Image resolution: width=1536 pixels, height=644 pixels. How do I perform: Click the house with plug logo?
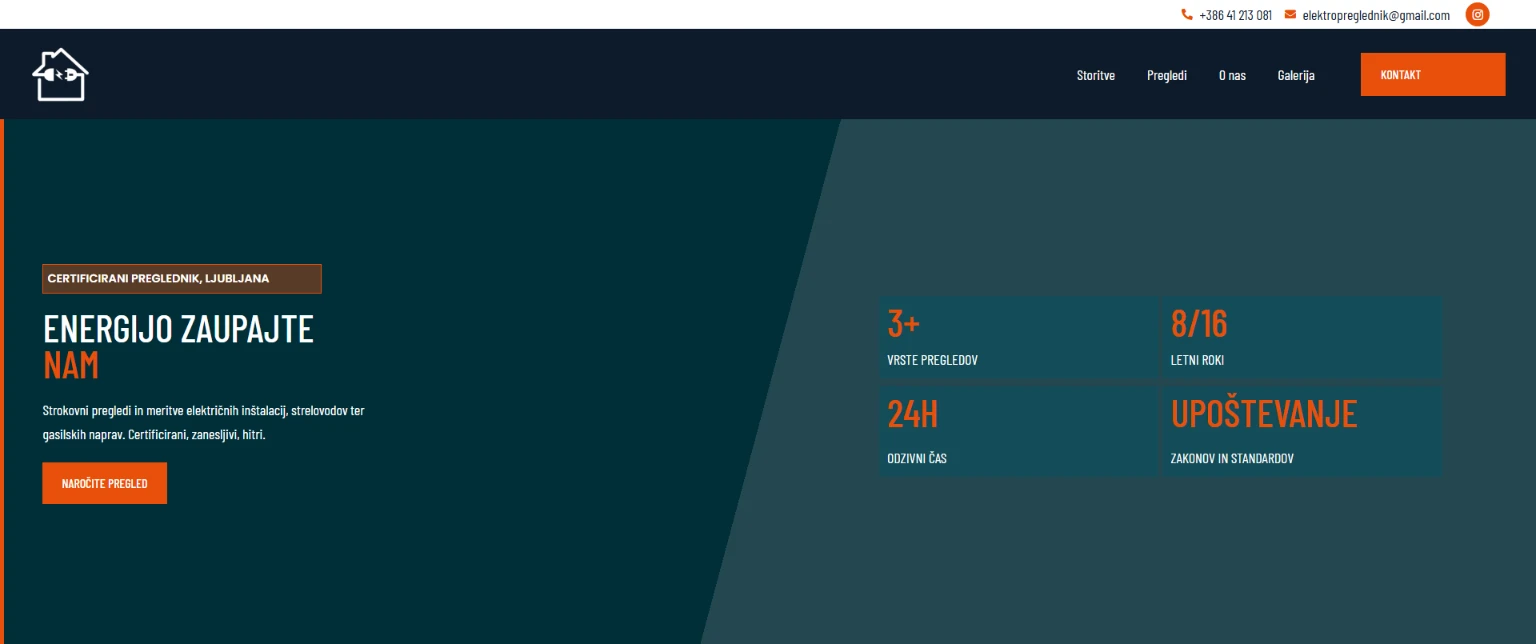(x=61, y=75)
